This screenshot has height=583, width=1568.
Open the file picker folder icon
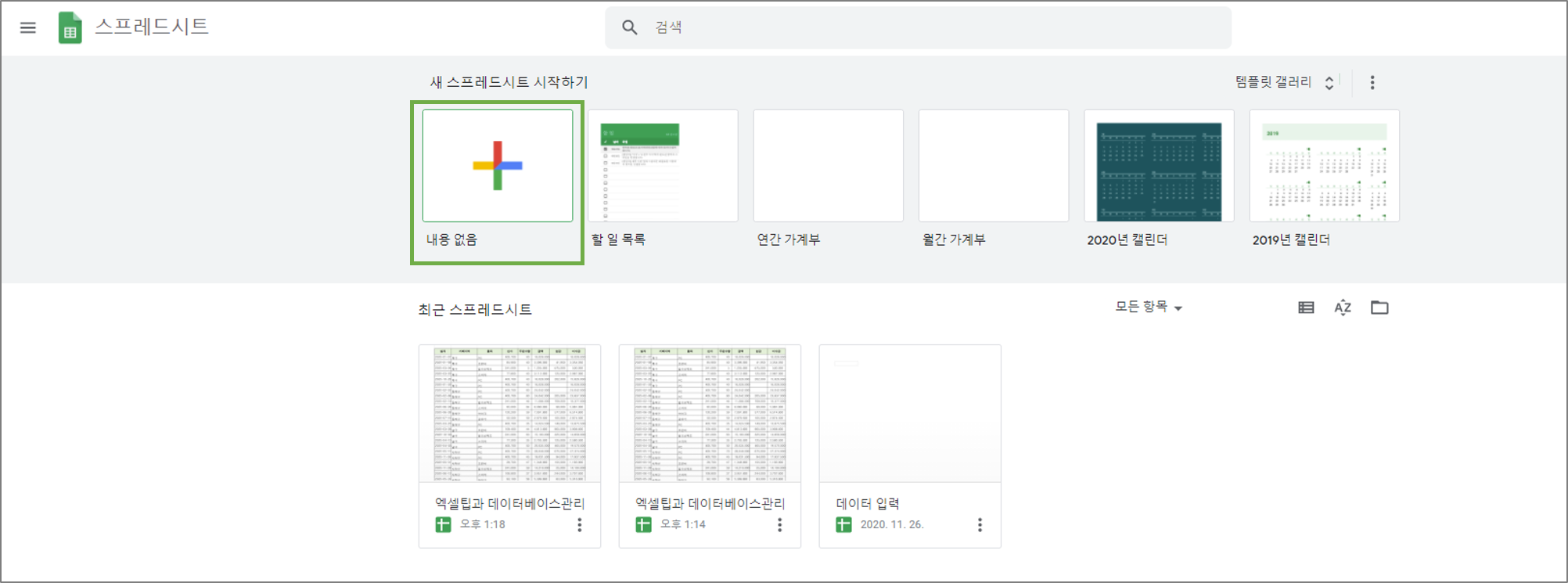pyautogui.click(x=1379, y=308)
